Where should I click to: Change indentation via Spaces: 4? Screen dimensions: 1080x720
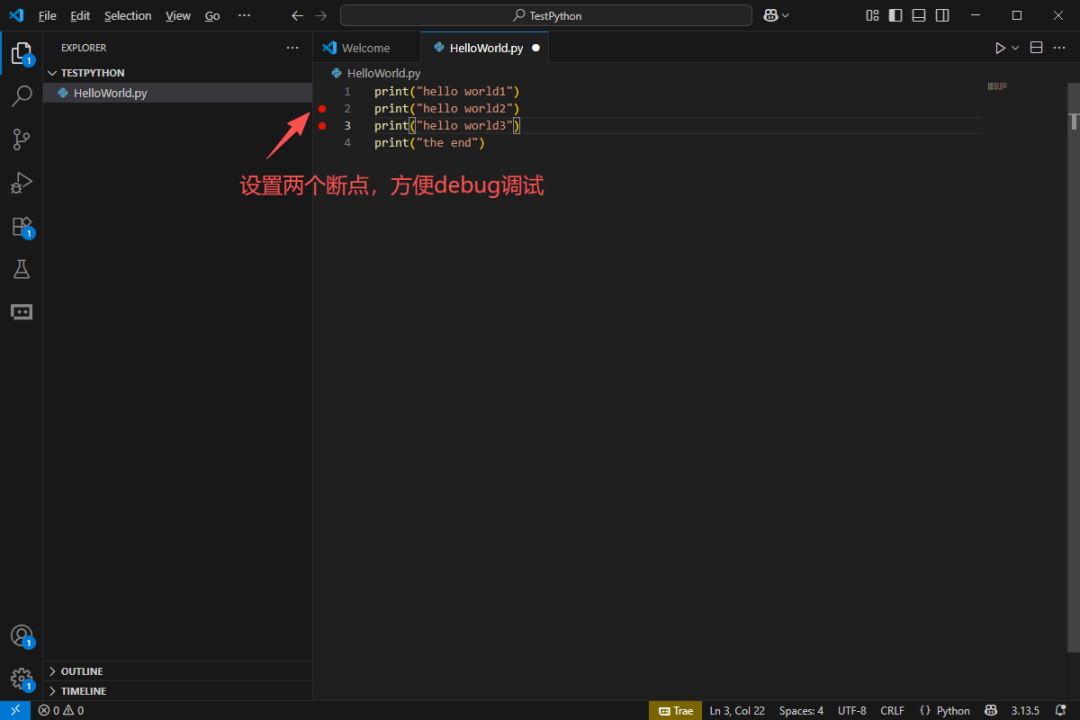[801, 710]
